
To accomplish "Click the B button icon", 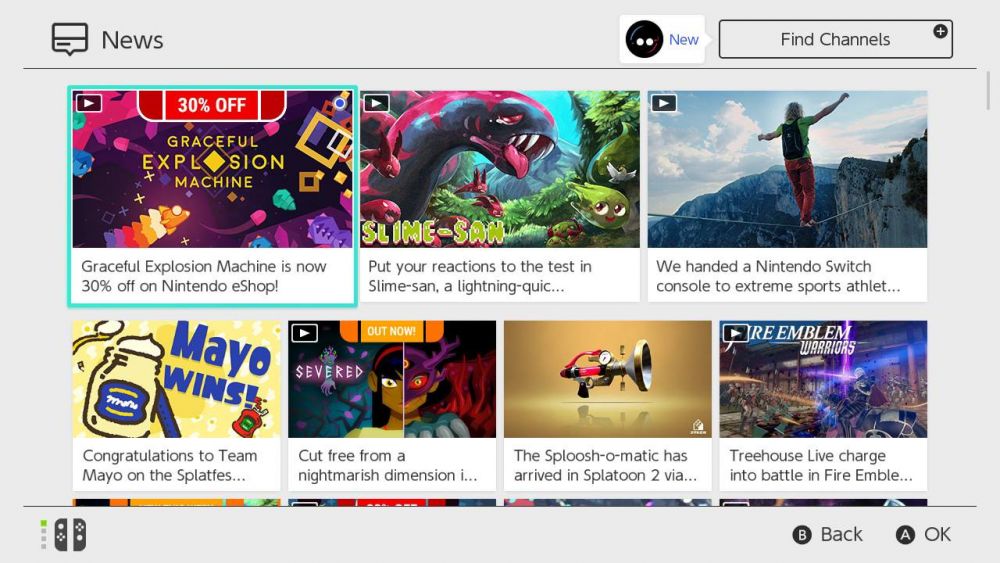I will (x=802, y=534).
